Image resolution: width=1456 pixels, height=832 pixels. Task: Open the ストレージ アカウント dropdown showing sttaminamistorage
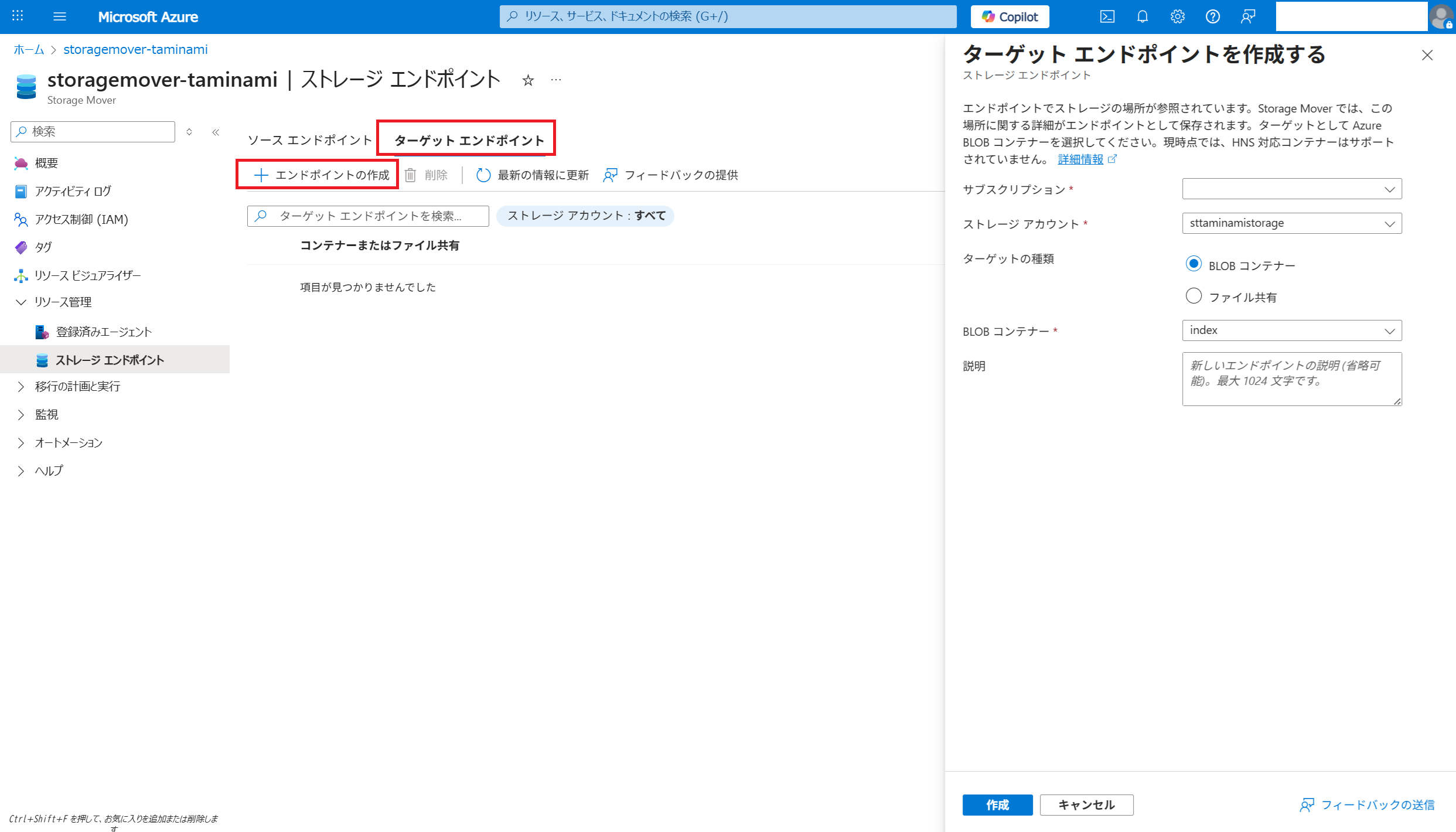(1292, 223)
